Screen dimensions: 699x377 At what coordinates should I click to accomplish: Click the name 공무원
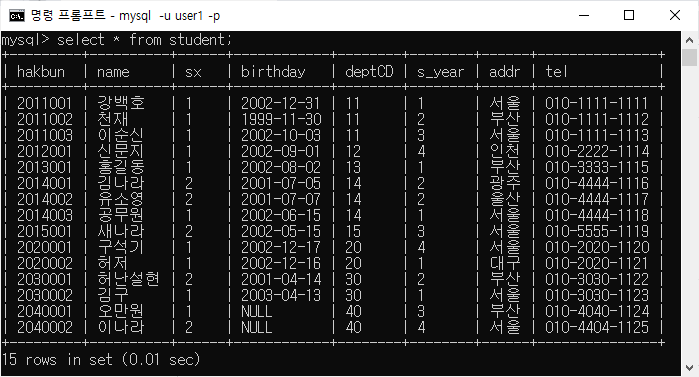121,216
